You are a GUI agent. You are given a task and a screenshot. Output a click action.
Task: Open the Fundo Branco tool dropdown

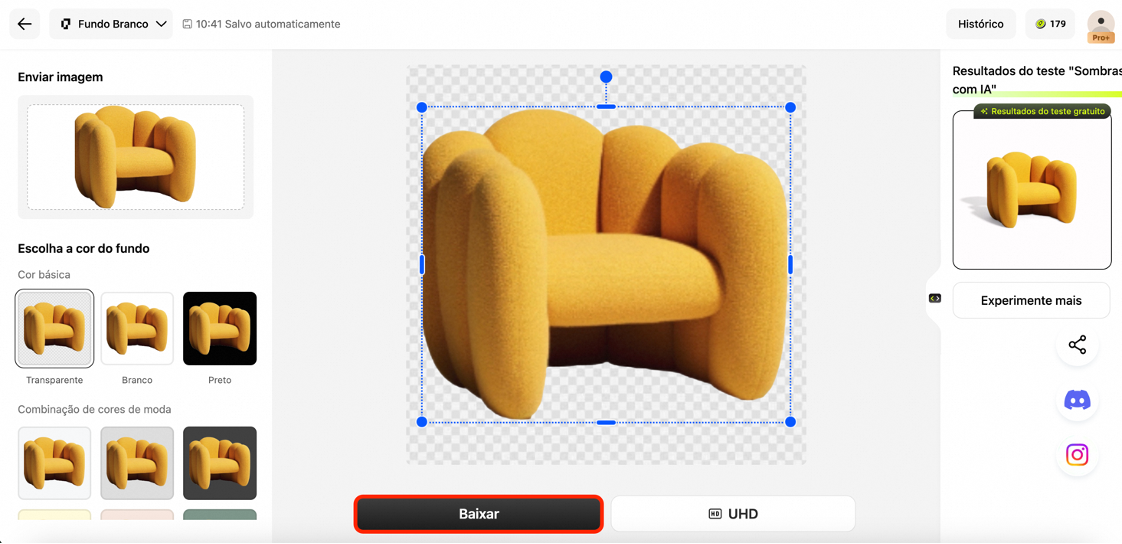[x=111, y=24]
